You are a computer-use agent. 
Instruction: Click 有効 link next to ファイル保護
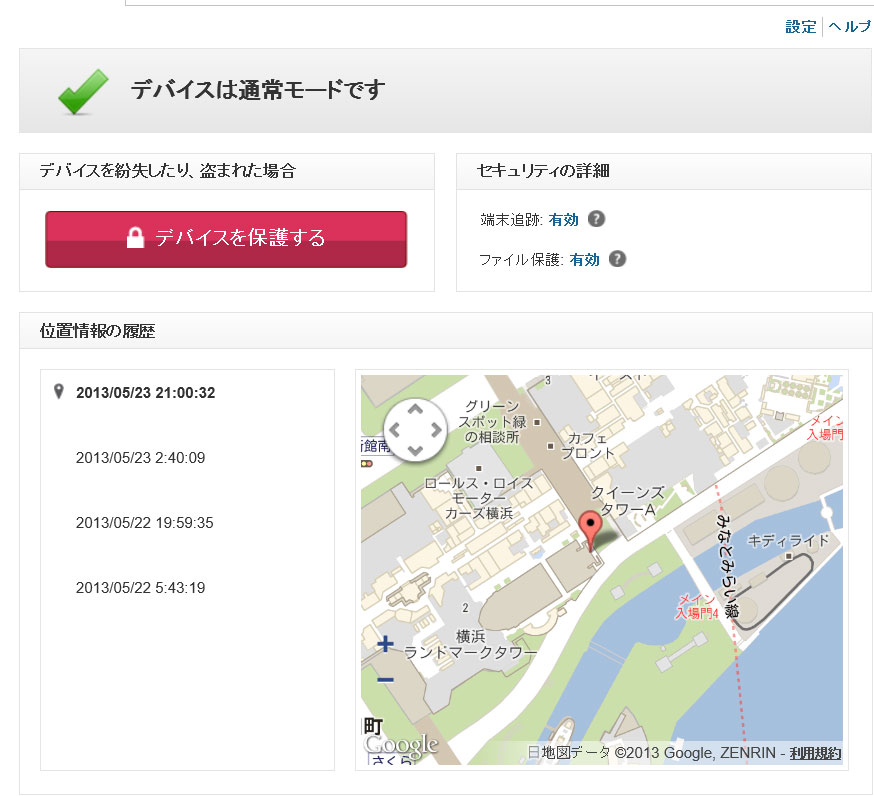[584, 260]
